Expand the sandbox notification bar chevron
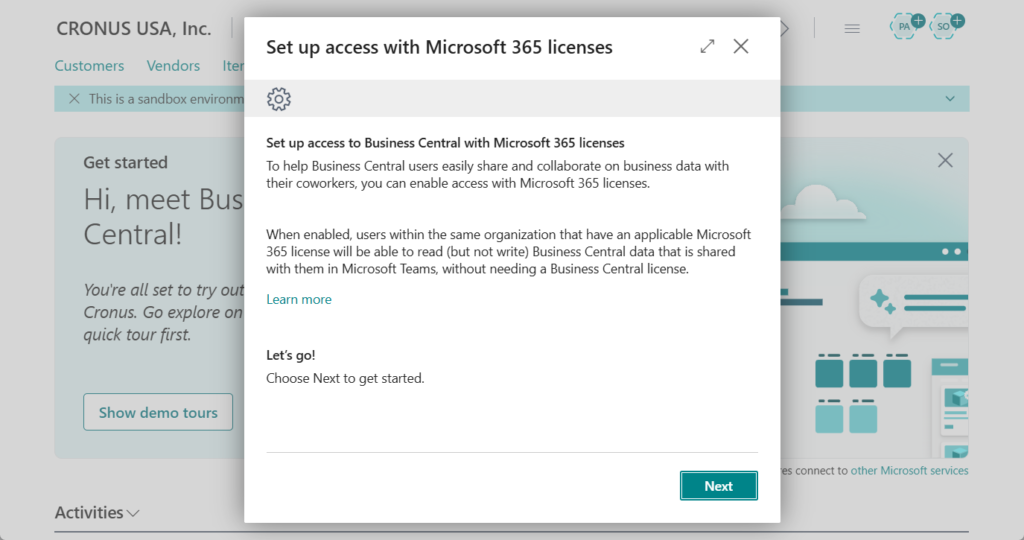Viewport: 1024px width, 540px height. [949, 99]
